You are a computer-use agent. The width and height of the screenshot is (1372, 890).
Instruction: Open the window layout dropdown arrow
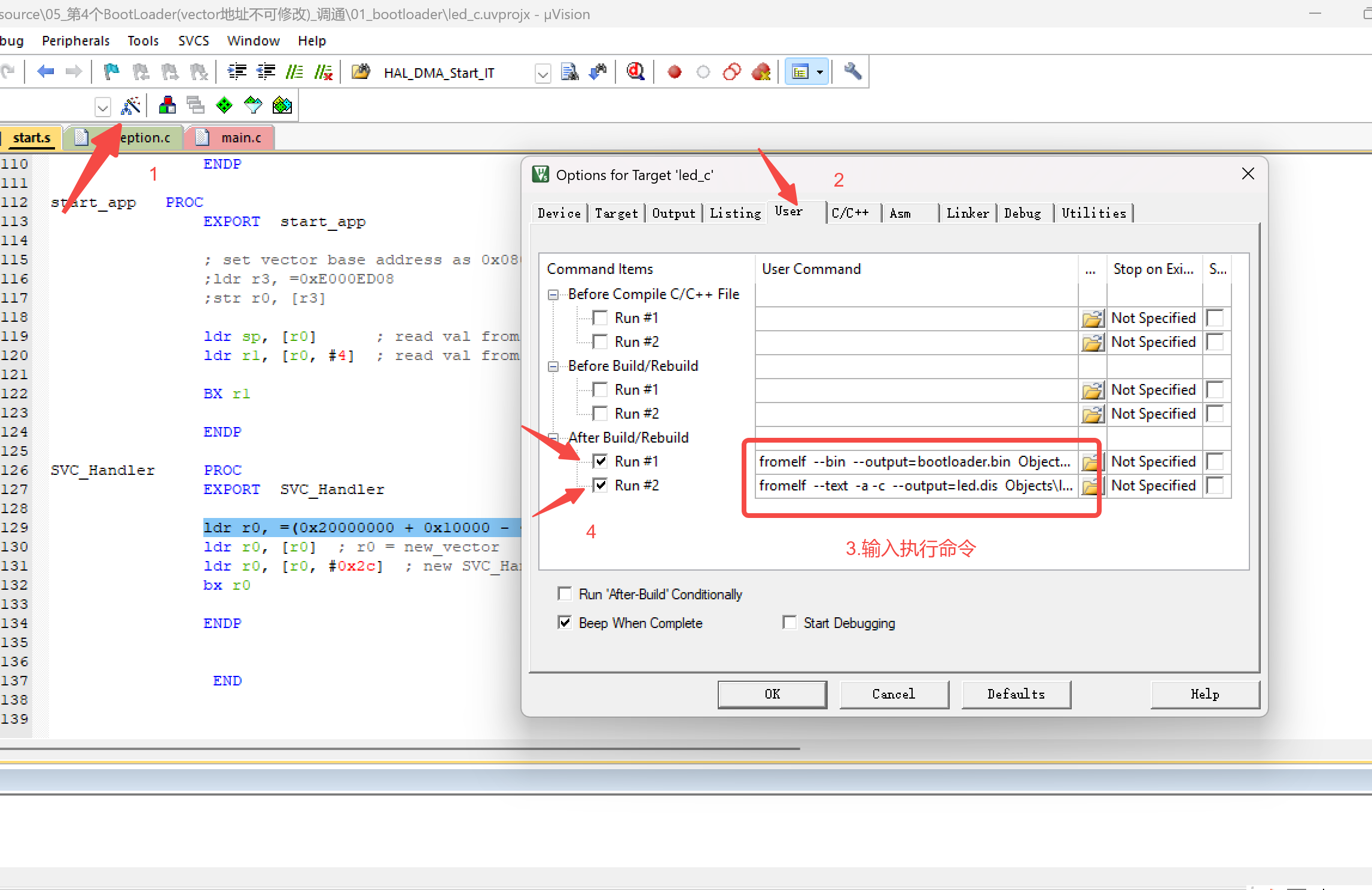(x=820, y=72)
